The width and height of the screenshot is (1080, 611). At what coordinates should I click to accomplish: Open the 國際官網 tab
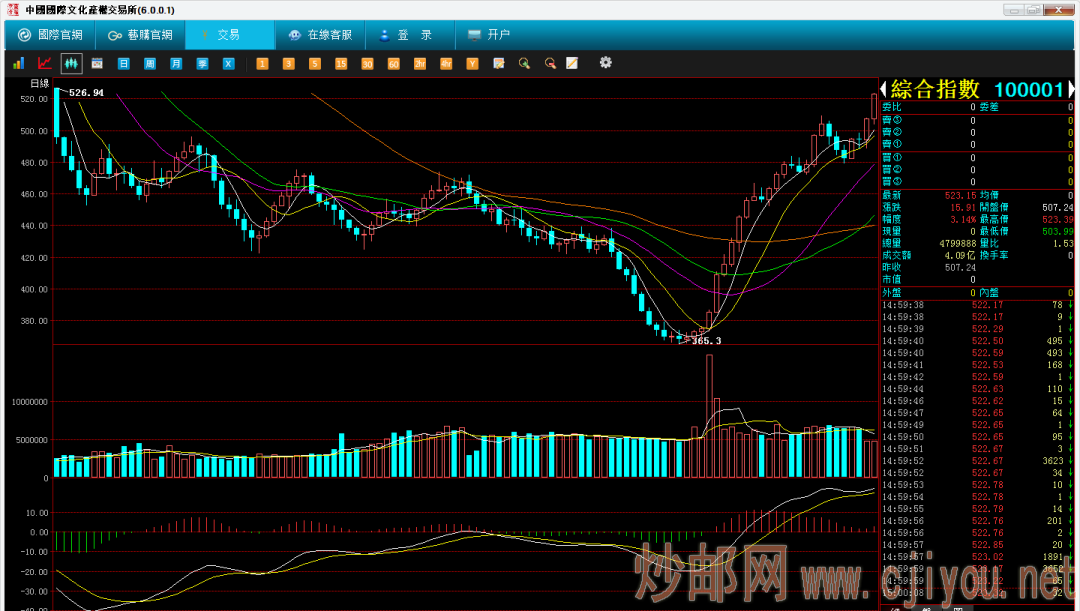tap(50, 35)
